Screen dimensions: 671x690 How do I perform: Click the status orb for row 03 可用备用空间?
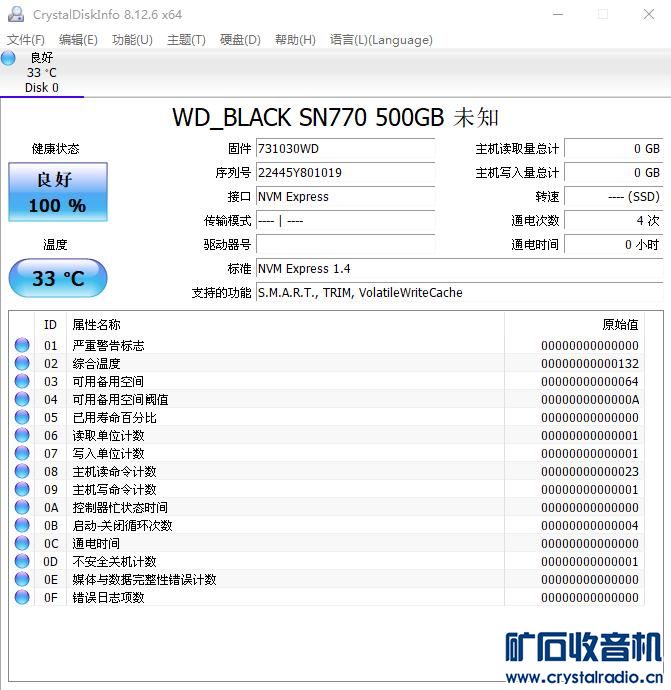(22, 381)
